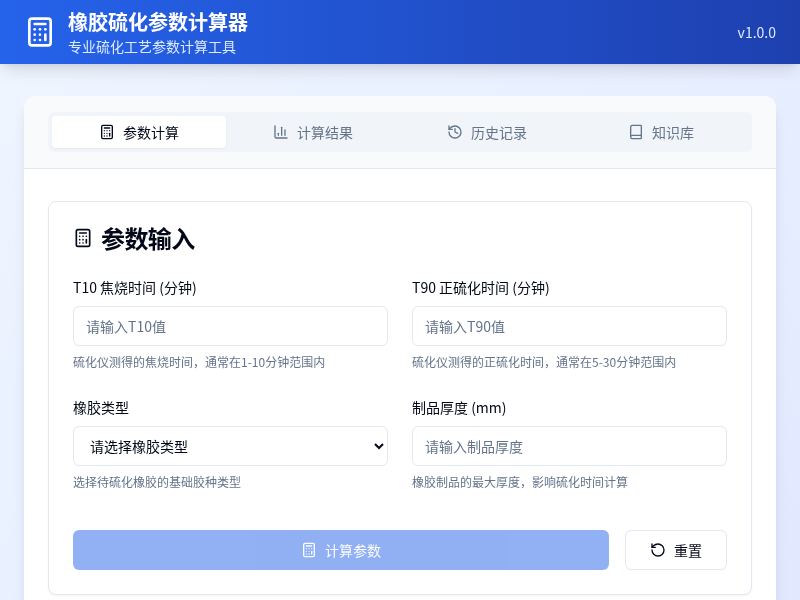This screenshot has height=600, width=800.
Task: Focus the T10 焦烧时间 input field
Action: point(230,326)
